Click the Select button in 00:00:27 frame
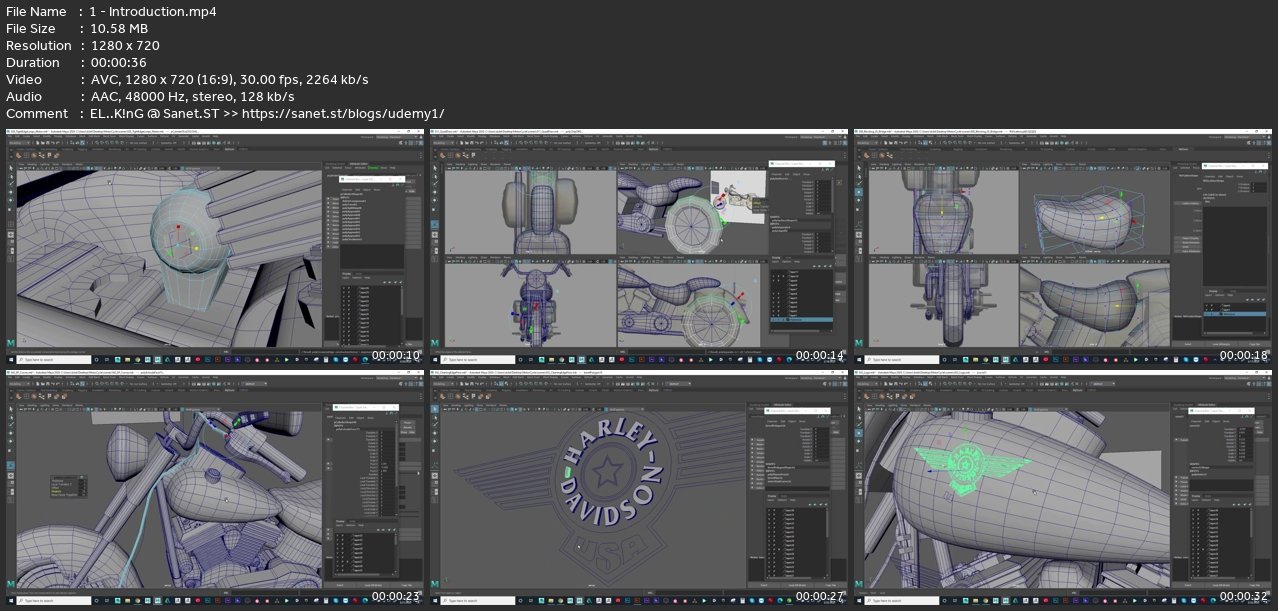Image resolution: width=1278 pixels, height=611 pixels. click(x=764, y=585)
